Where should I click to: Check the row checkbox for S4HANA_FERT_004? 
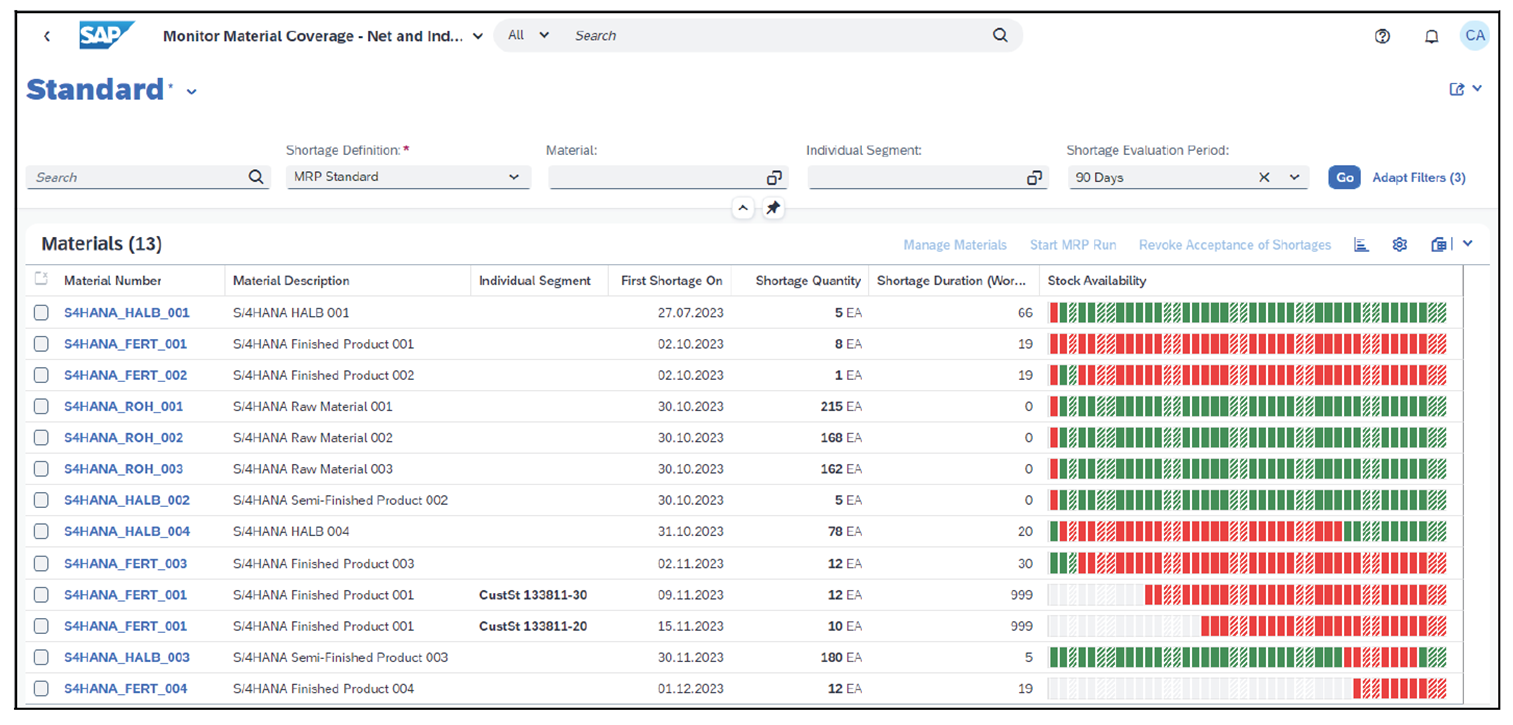(40, 688)
